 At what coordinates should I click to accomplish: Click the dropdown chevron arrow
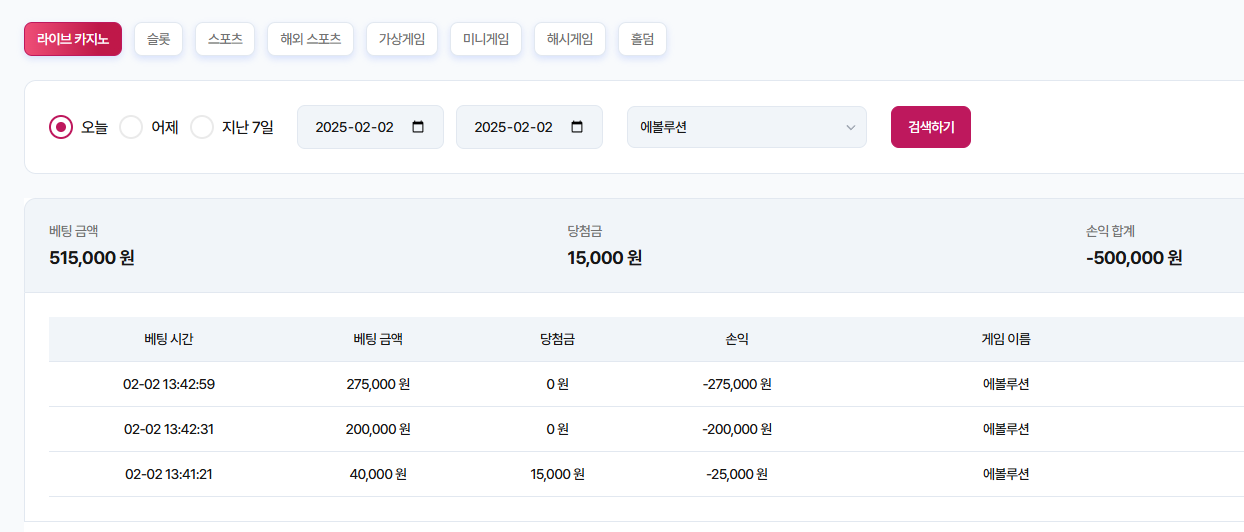click(851, 127)
